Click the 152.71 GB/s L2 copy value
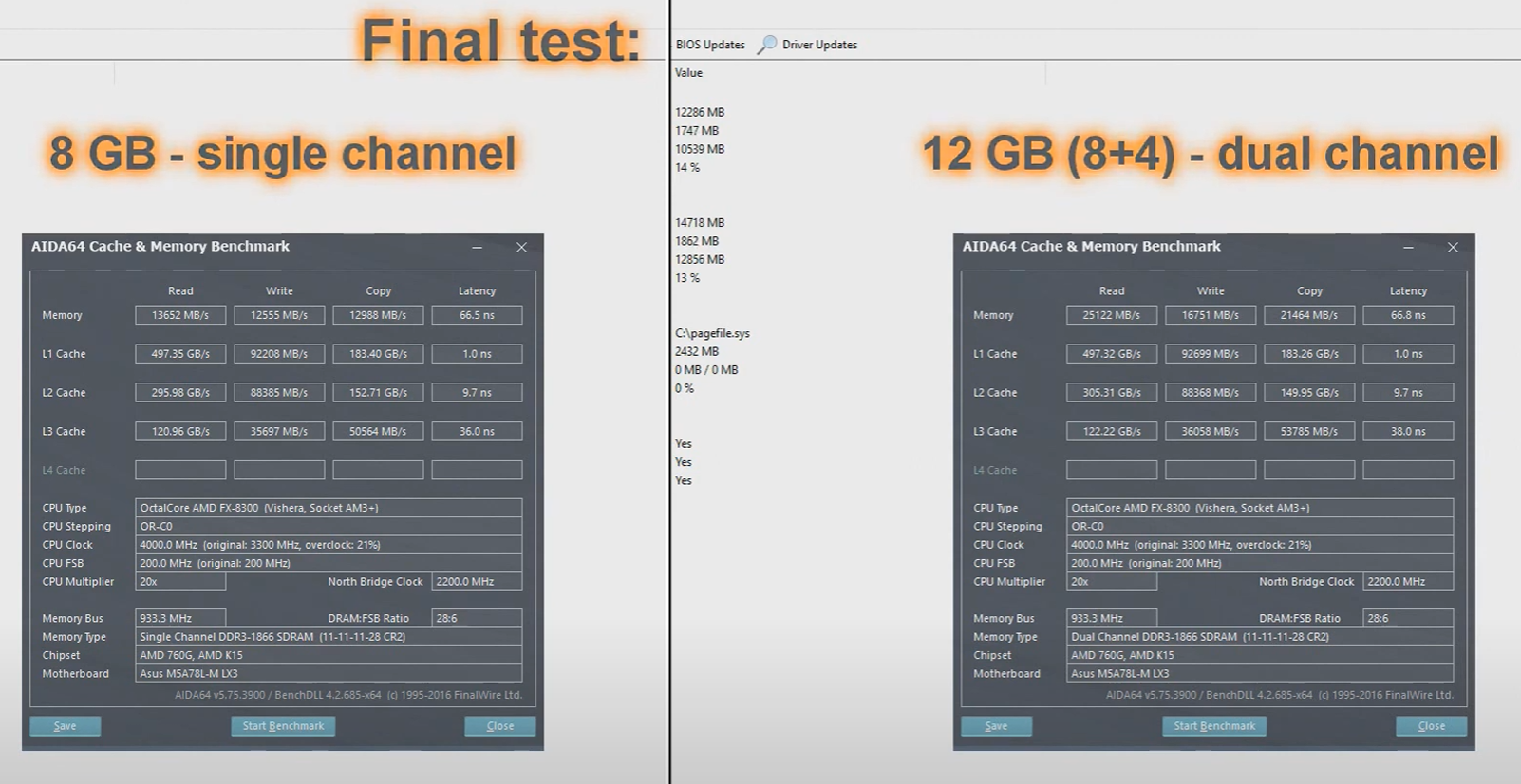This screenshot has width=1521, height=784. pyautogui.click(x=378, y=393)
